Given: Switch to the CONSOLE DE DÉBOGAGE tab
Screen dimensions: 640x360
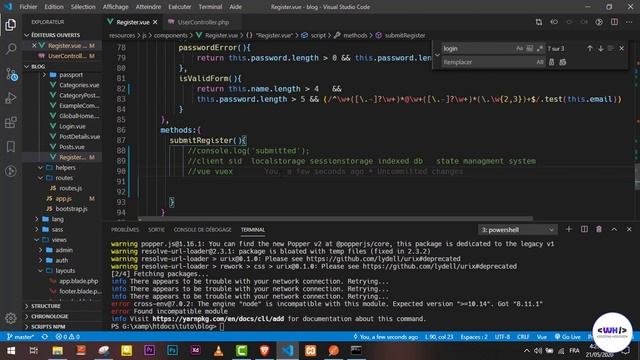Looking at the screenshot, I should (202, 230).
